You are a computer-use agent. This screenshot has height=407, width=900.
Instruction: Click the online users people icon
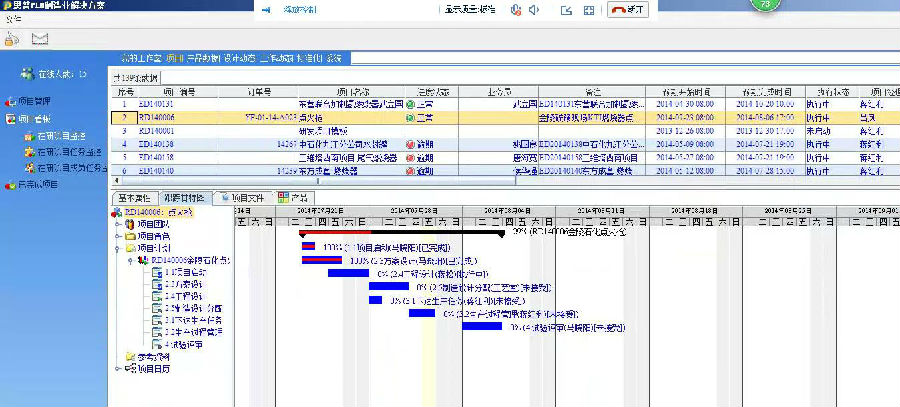point(28,74)
